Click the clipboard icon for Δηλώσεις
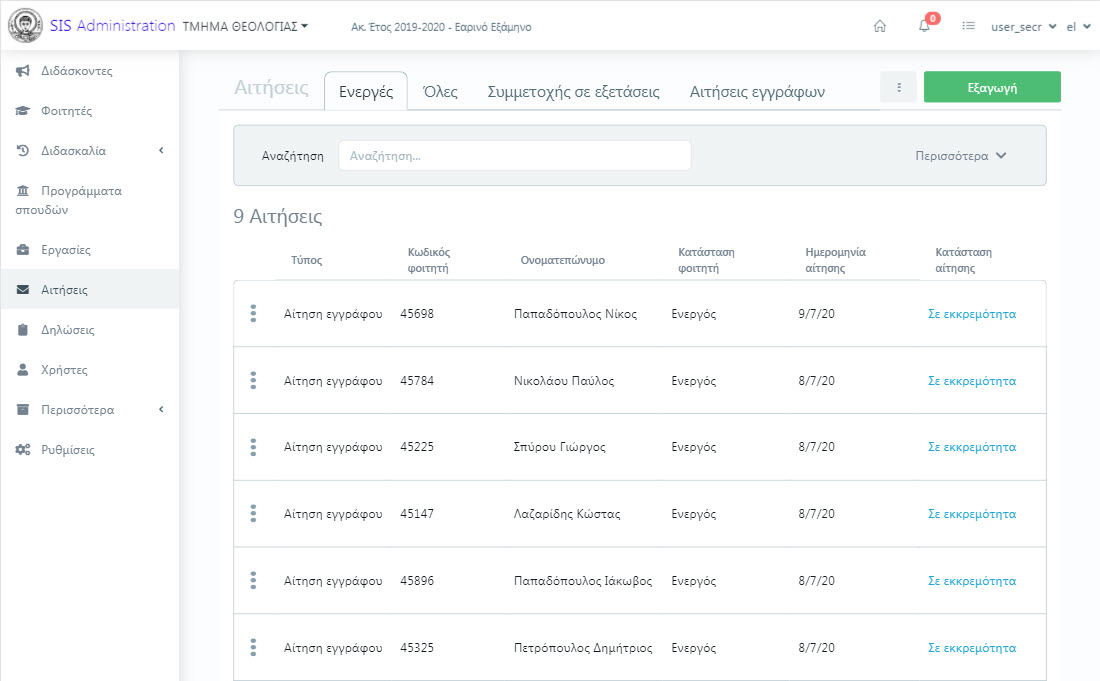 click(23, 330)
